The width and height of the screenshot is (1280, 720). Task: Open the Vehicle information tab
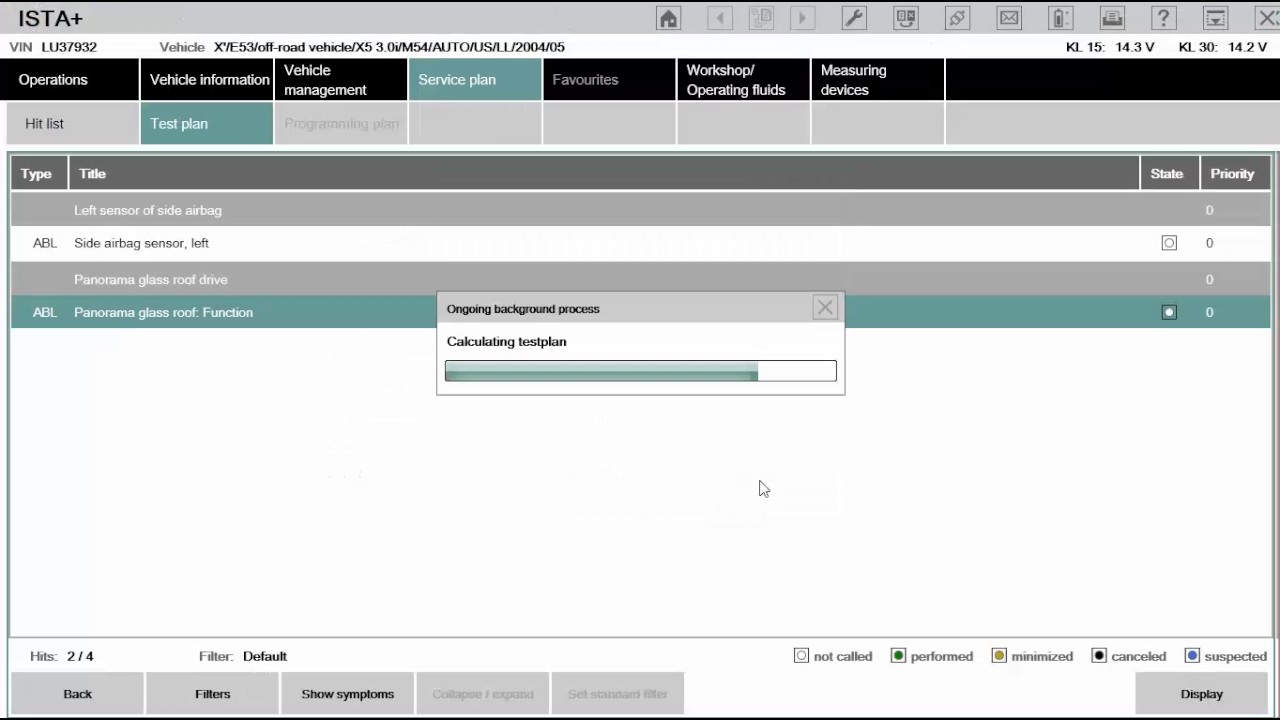[x=207, y=80]
